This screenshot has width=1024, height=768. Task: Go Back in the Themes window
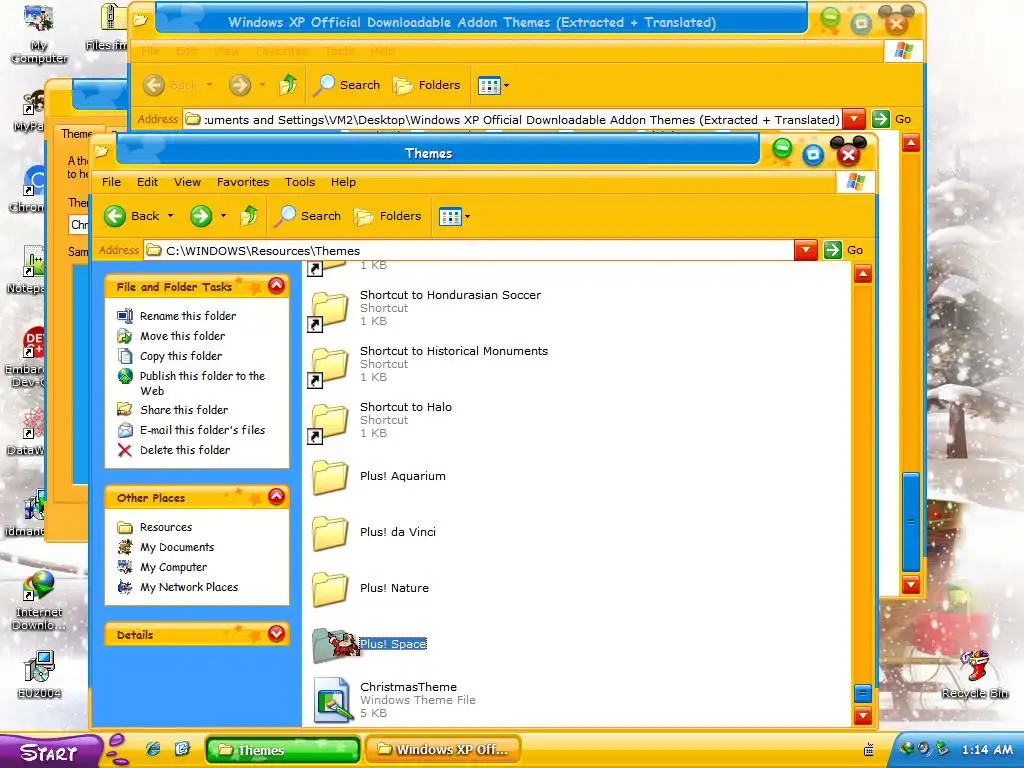coord(132,216)
